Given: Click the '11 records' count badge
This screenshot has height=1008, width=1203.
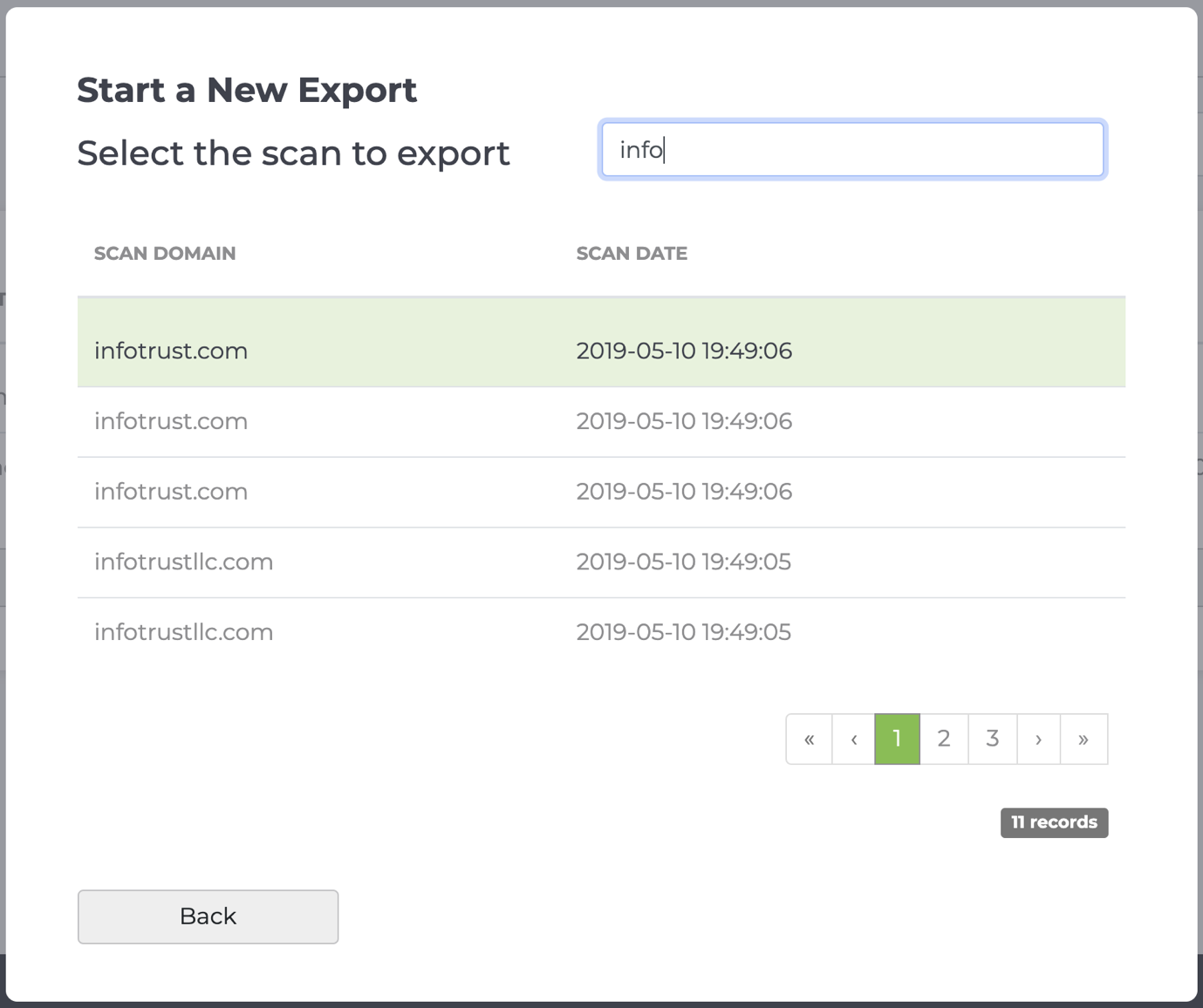Looking at the screenshot, I should (1054, 822).
